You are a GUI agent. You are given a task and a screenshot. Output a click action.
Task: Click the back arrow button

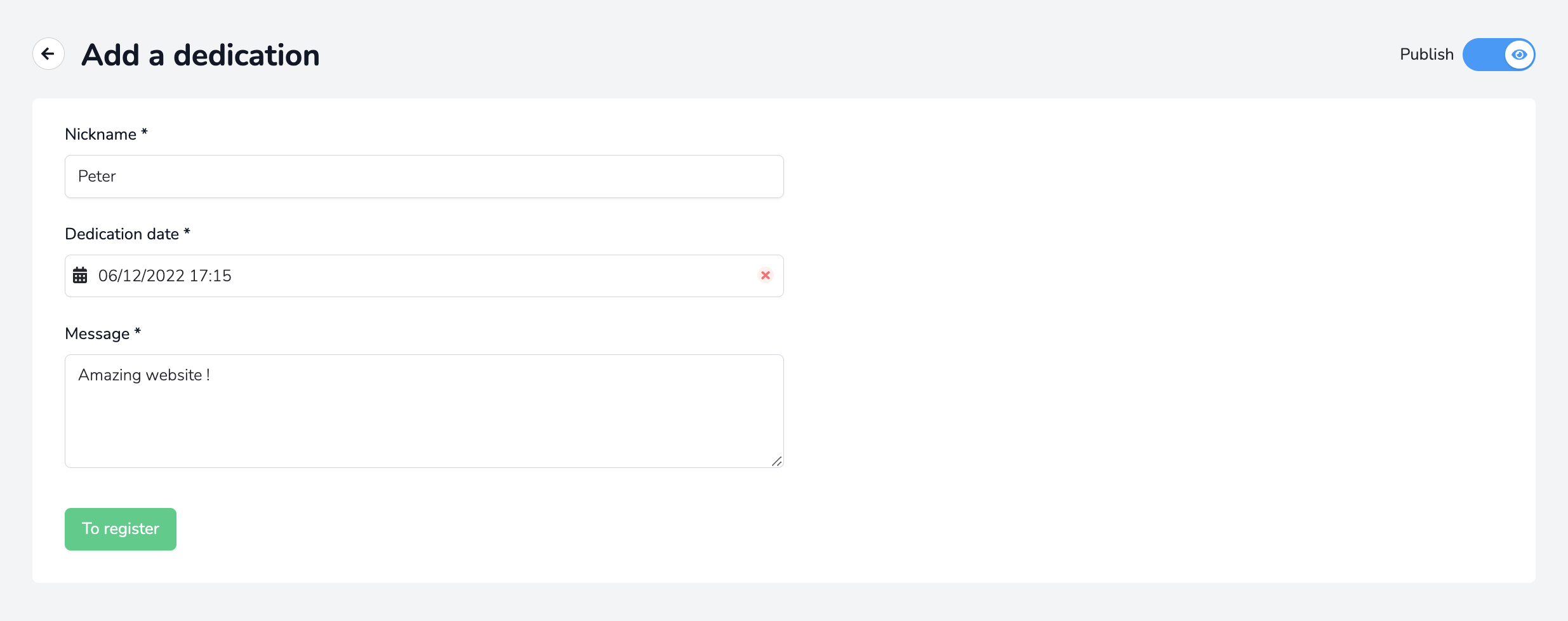pyautogui.click(x=48, y=54)
